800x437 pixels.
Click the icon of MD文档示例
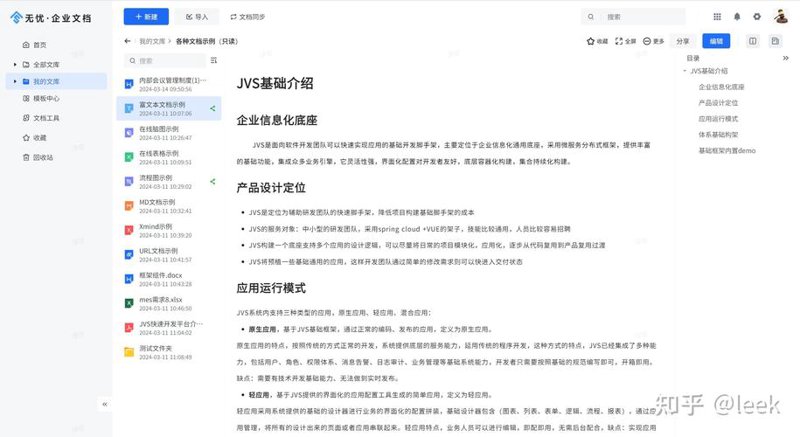(129, 205)
